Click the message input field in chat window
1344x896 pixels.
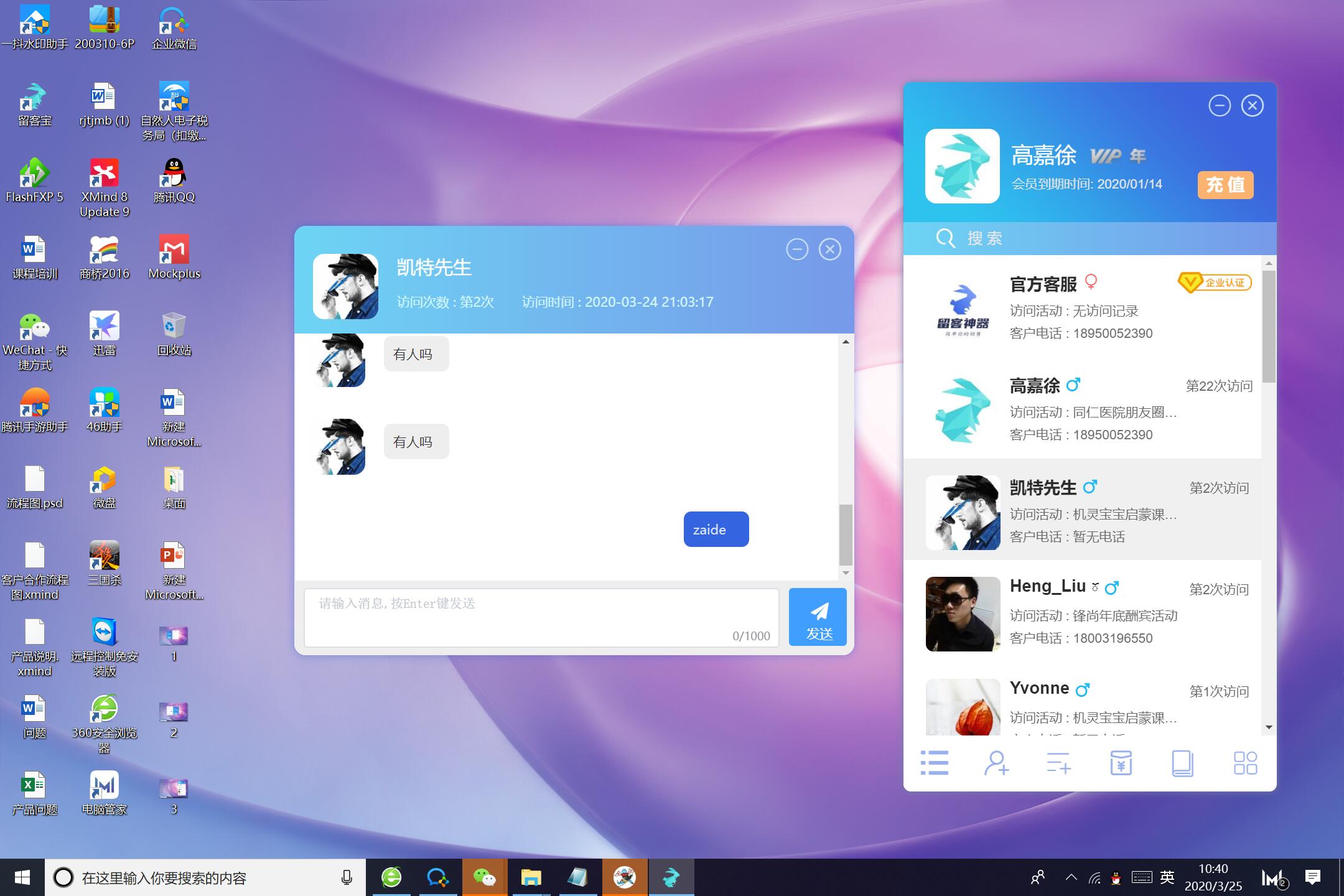click(541, 617)
